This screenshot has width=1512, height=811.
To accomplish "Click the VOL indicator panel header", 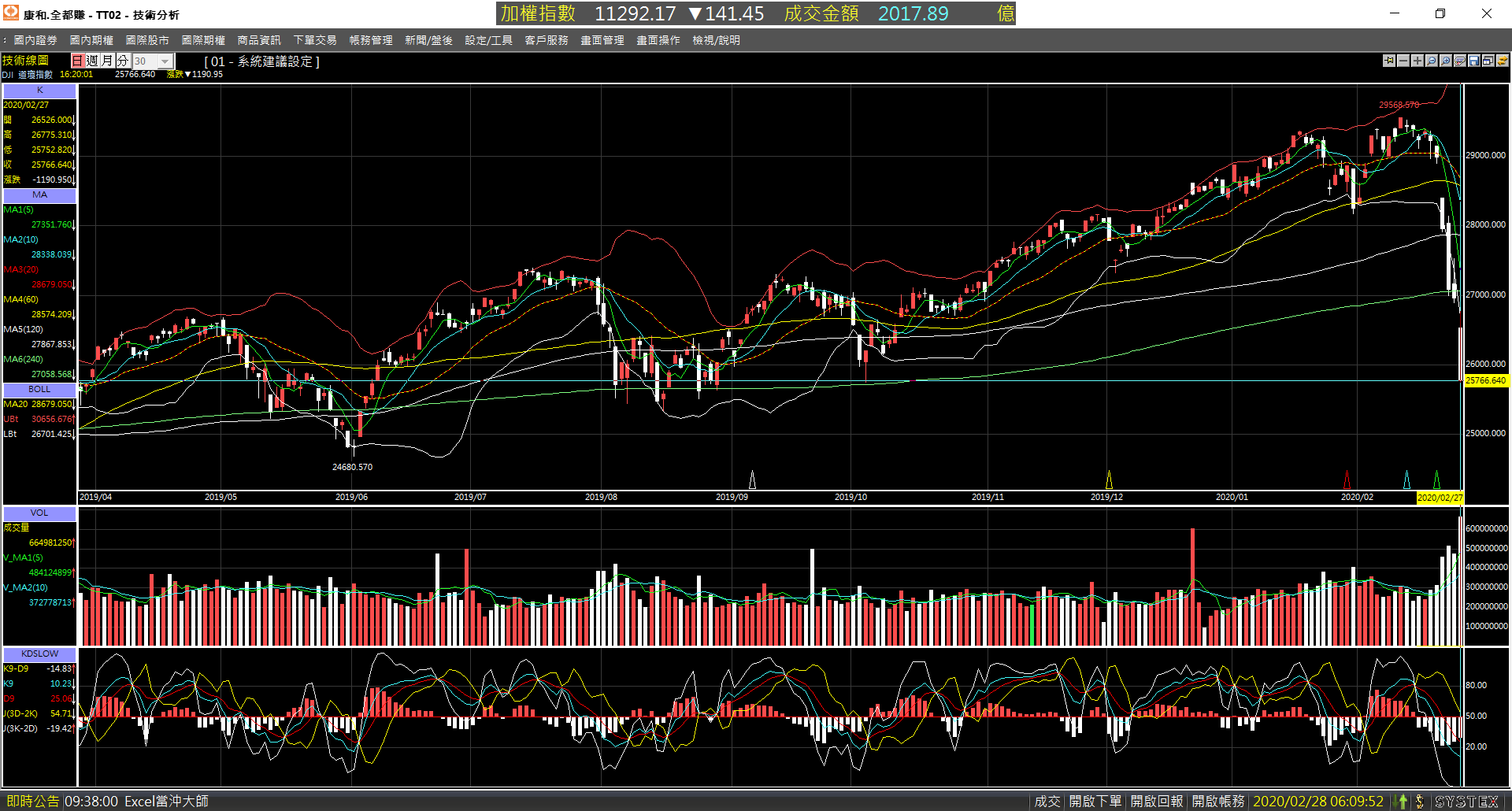I will (39, 513).
